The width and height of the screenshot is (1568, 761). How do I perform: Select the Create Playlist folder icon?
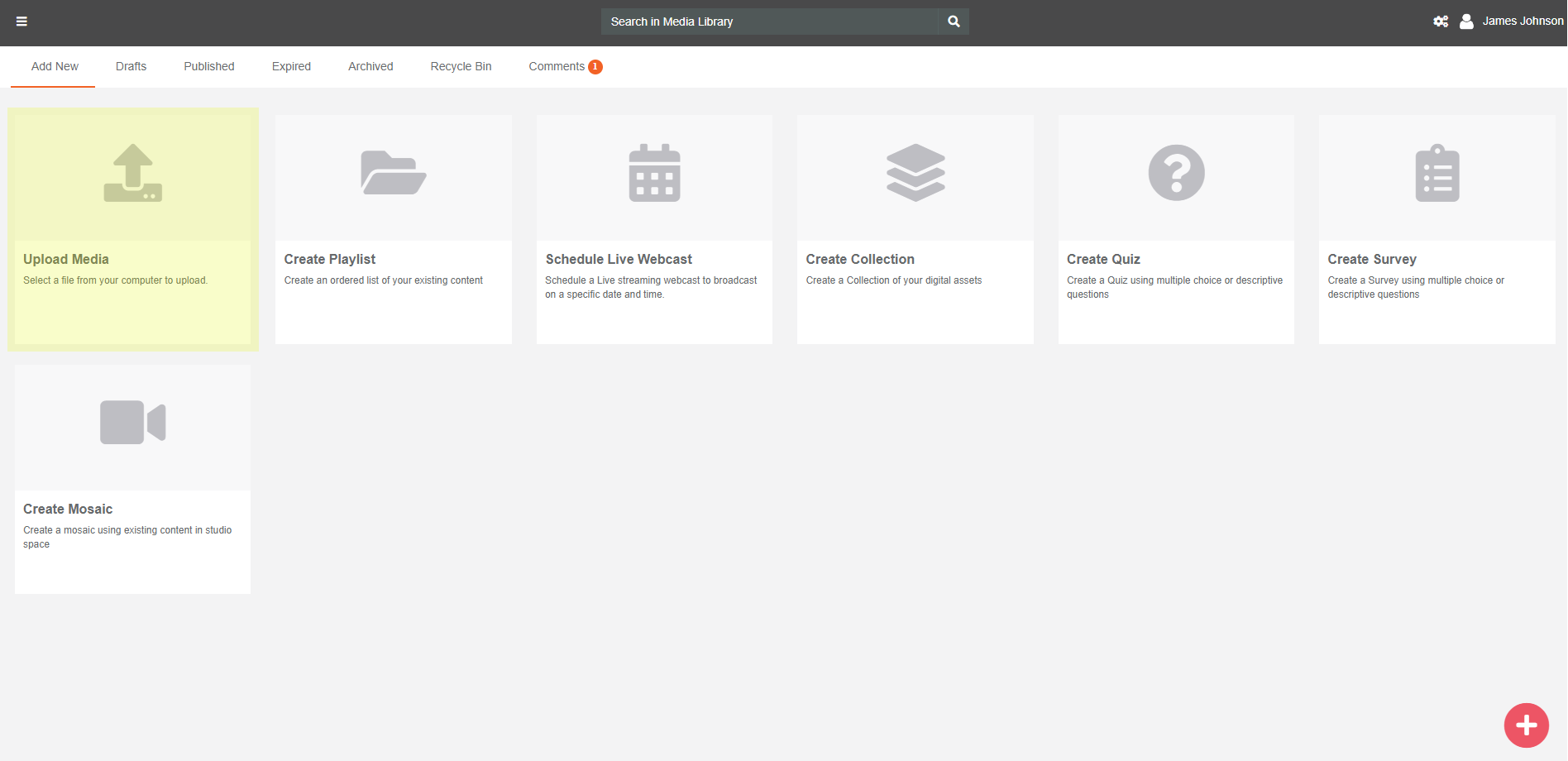(393, 173)
